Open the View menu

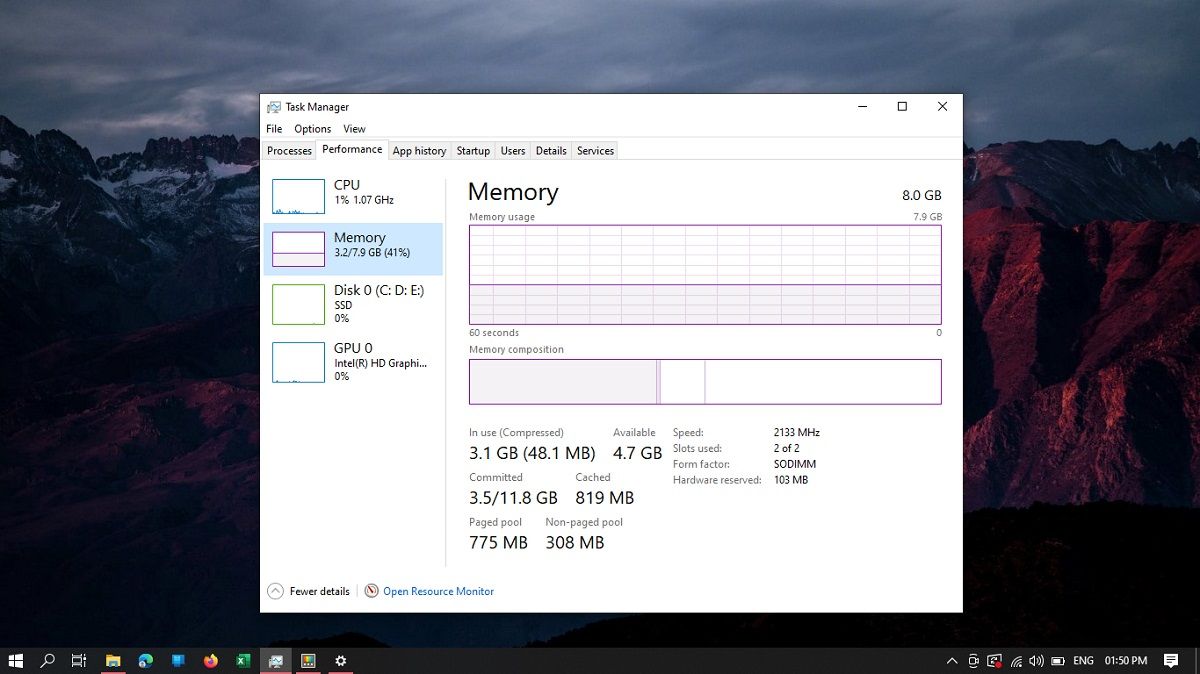click(x=354, y=129)
